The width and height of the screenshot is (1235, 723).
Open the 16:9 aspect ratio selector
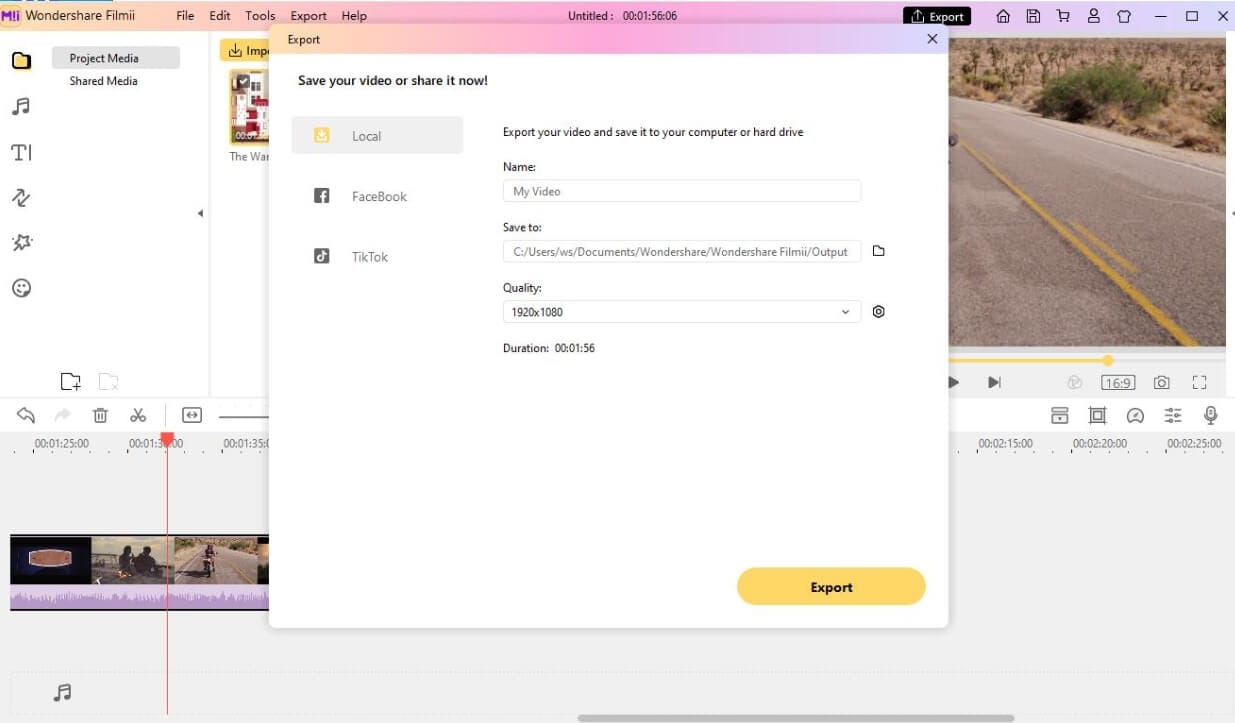click(x=1118, y=382)
